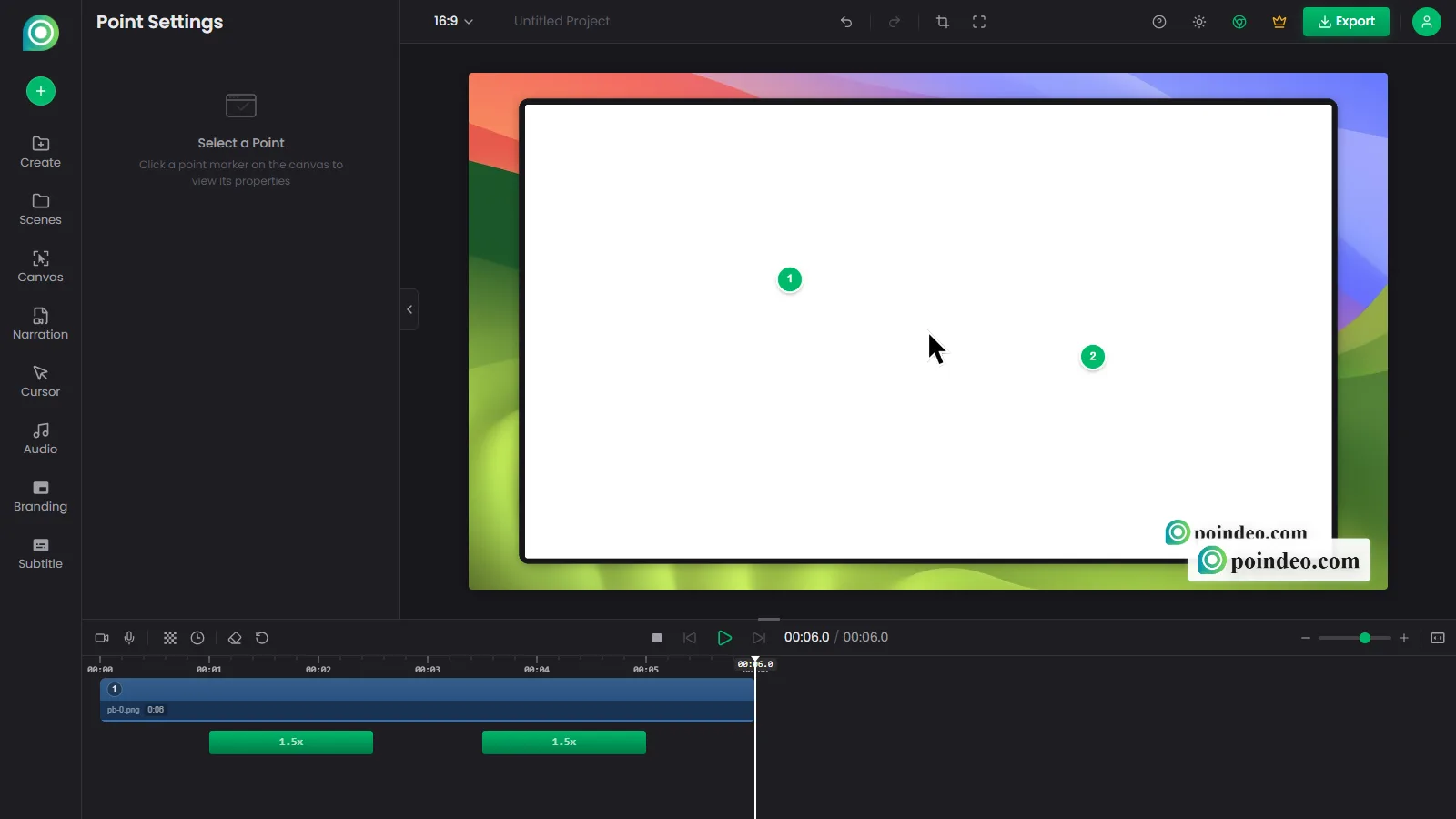
Task: Click the green play button
Action: pos(724,638)
